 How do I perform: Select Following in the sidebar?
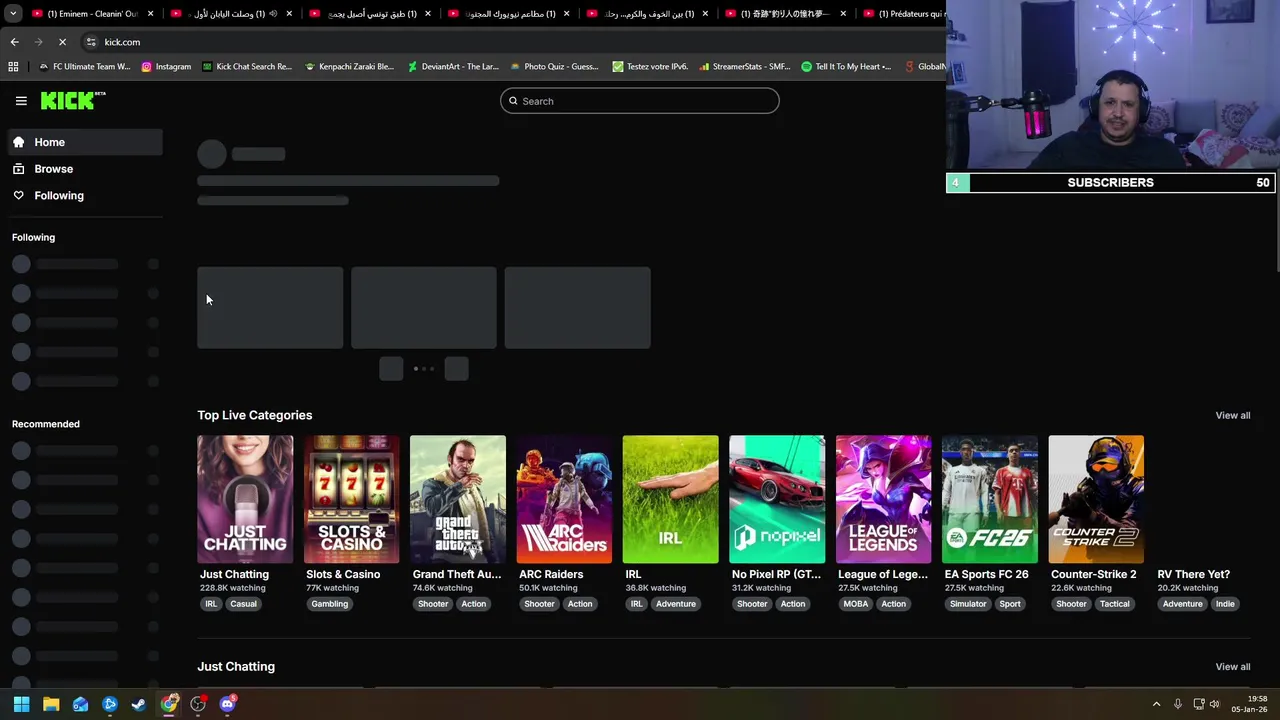85,196
